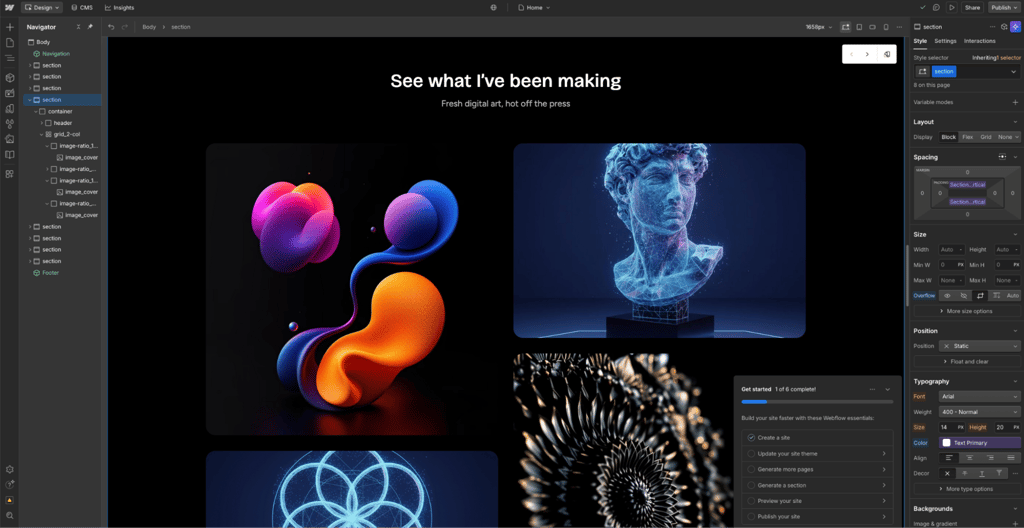Undo the last action

pyautogui.click(x=111, y=27)
